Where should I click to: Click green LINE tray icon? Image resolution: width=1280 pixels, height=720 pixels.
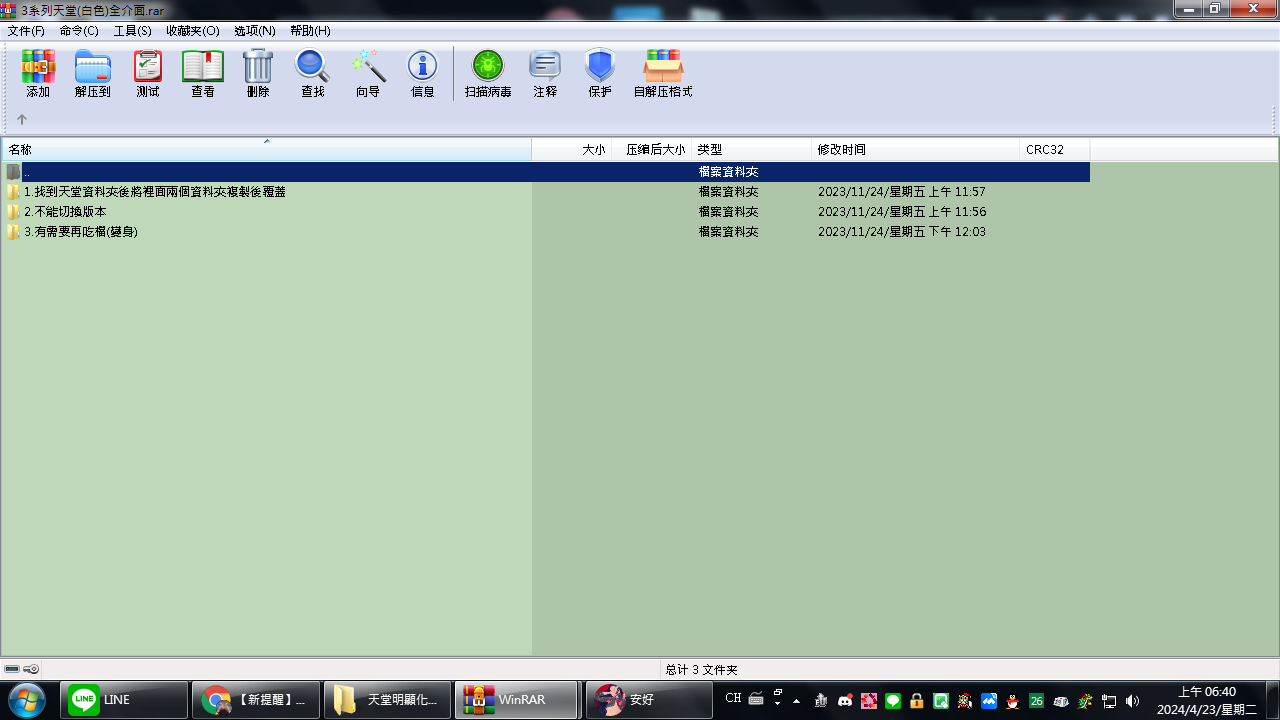point(893,701)
